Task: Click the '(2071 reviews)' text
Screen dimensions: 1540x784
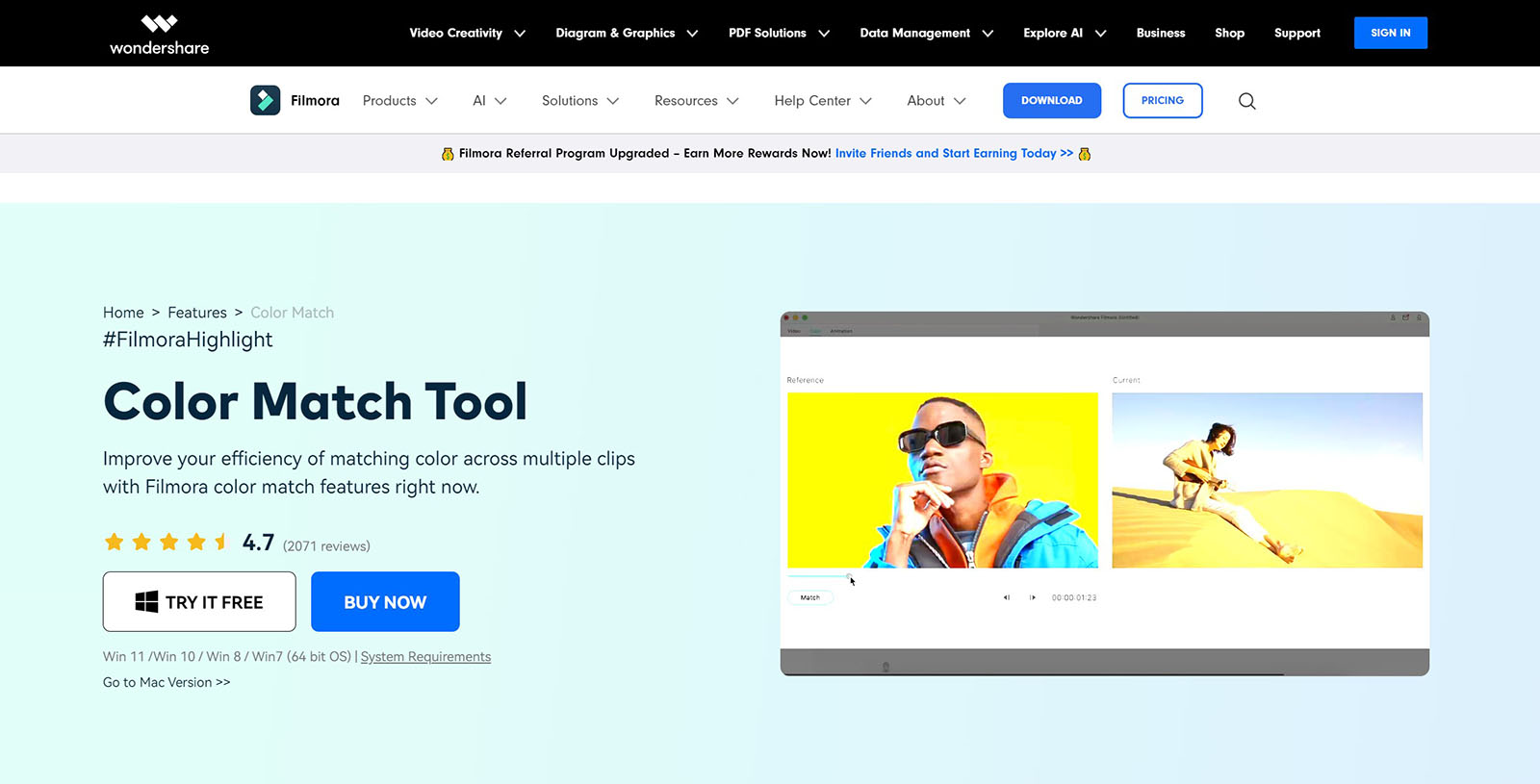Action: 326,545
